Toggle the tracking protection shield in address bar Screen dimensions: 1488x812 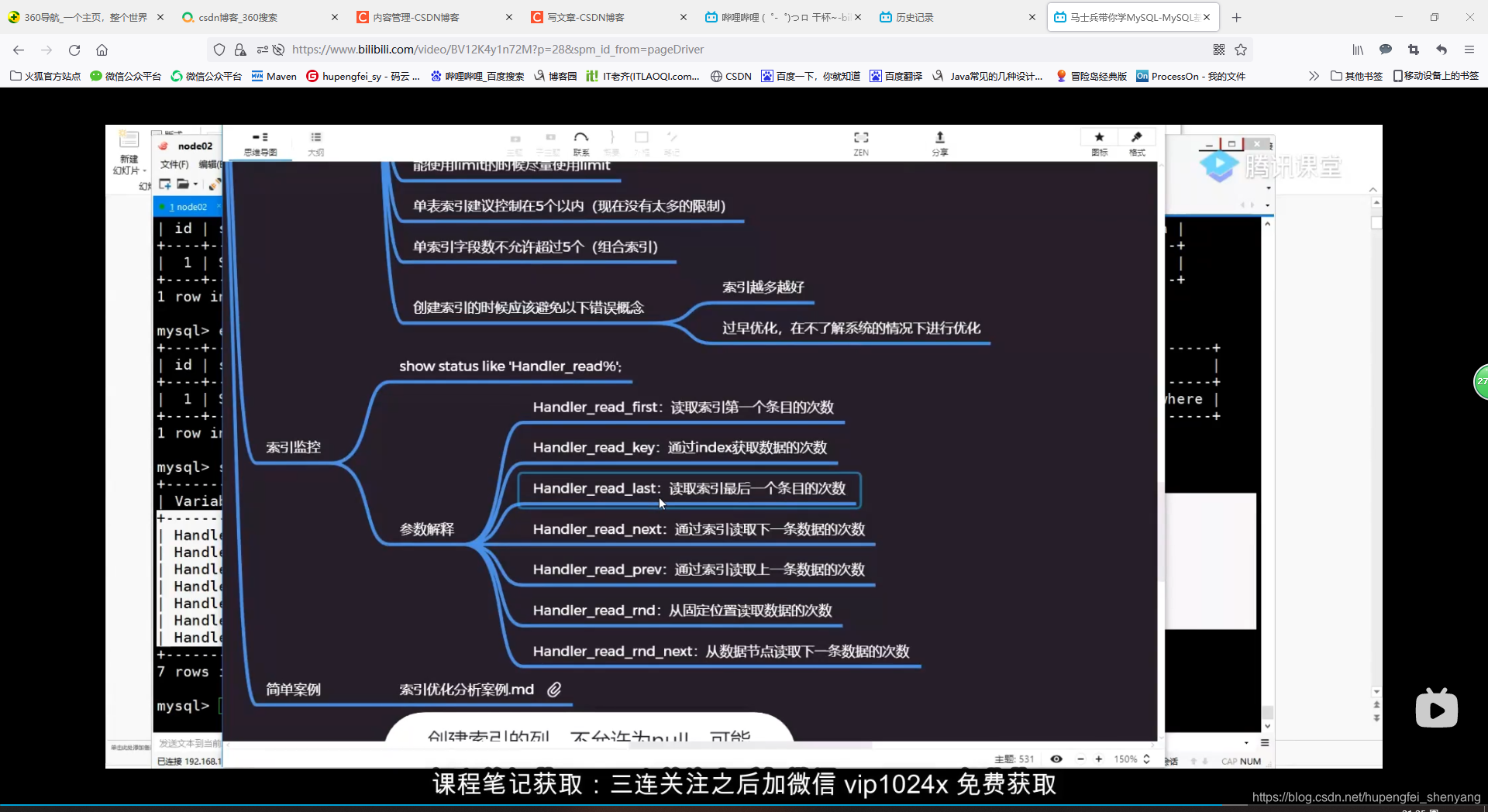(x=219, y=49)
